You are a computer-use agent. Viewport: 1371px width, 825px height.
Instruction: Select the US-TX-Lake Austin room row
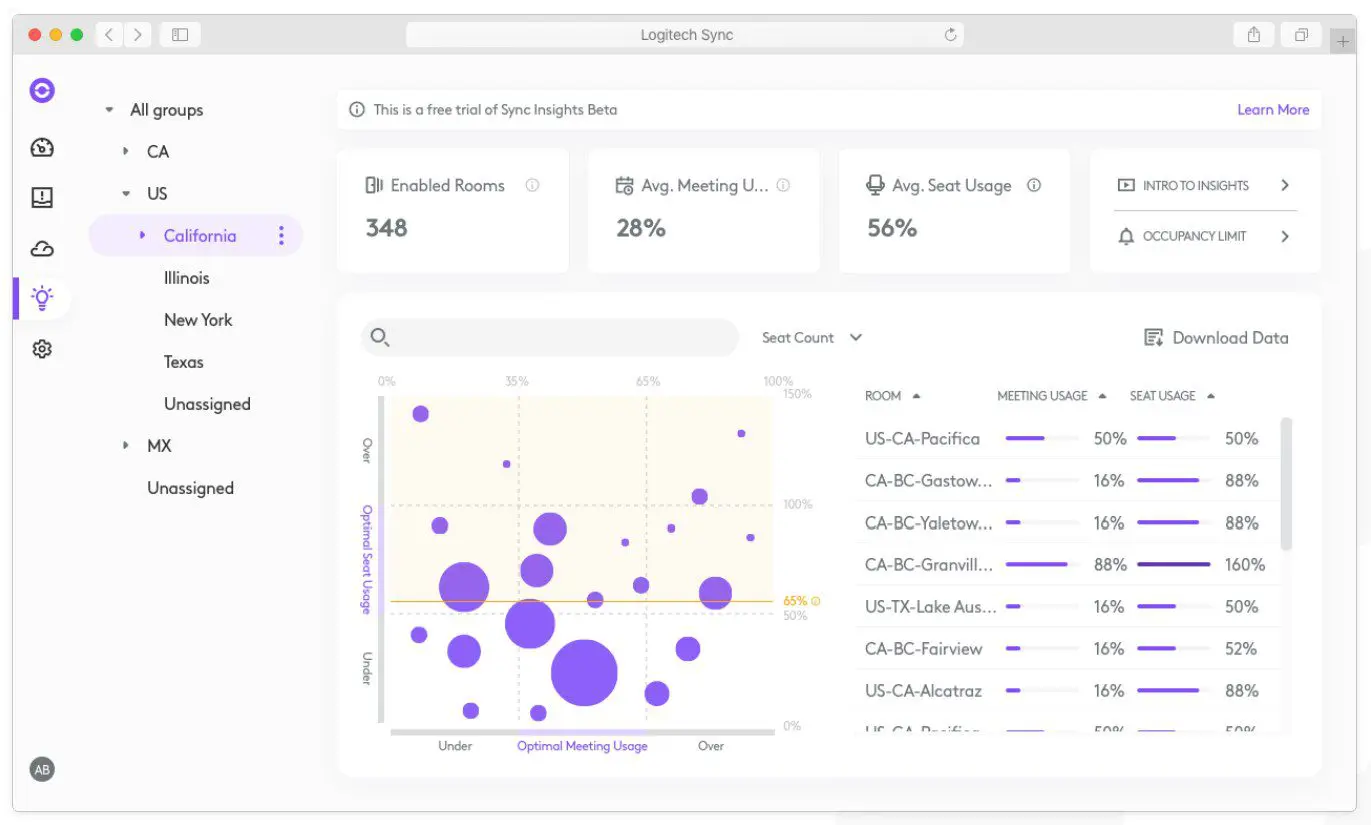click(1068, 606)
